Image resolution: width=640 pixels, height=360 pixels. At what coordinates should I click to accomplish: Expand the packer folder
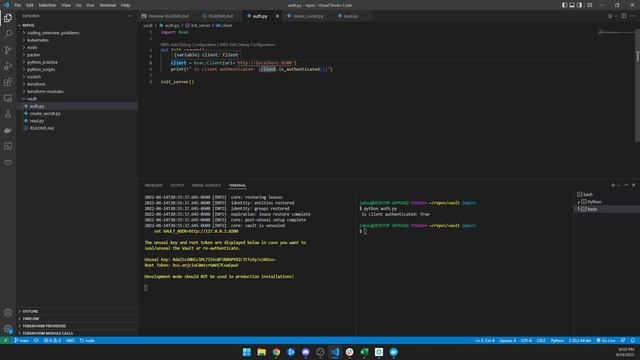click(x=33, y=55)
